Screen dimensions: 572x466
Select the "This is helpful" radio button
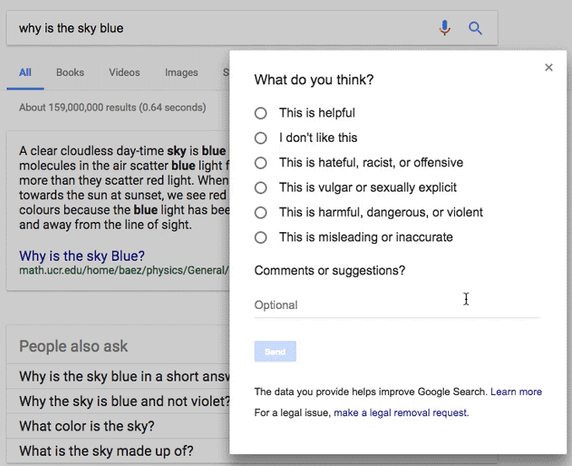260,113
